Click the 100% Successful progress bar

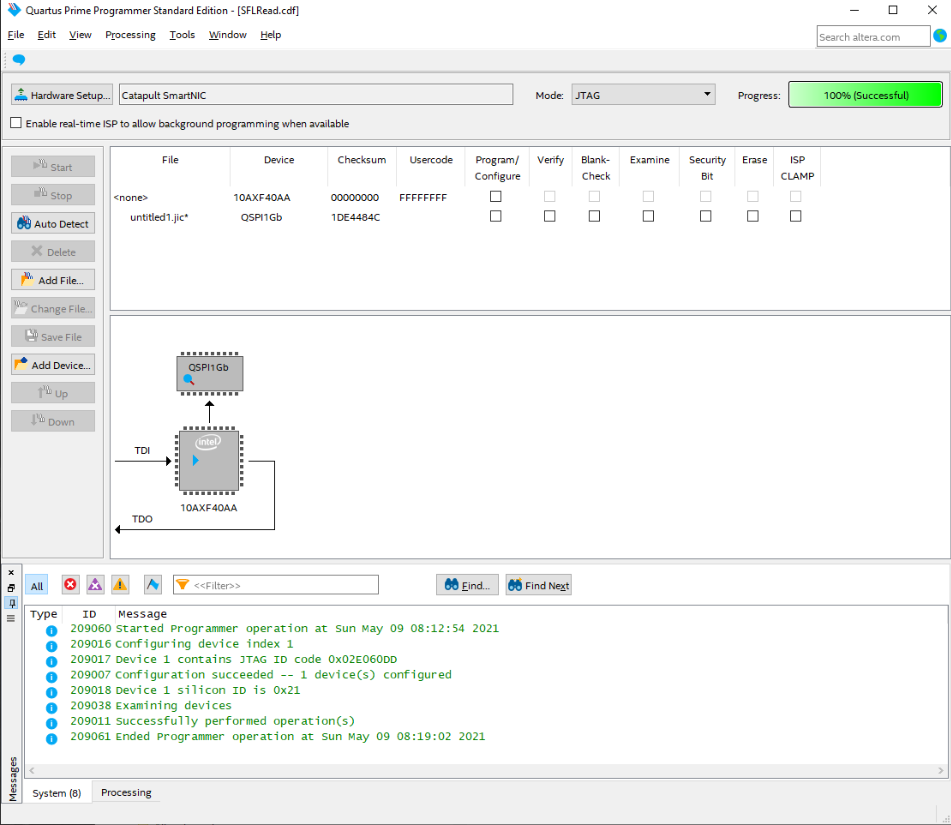(x=865, y=95)
